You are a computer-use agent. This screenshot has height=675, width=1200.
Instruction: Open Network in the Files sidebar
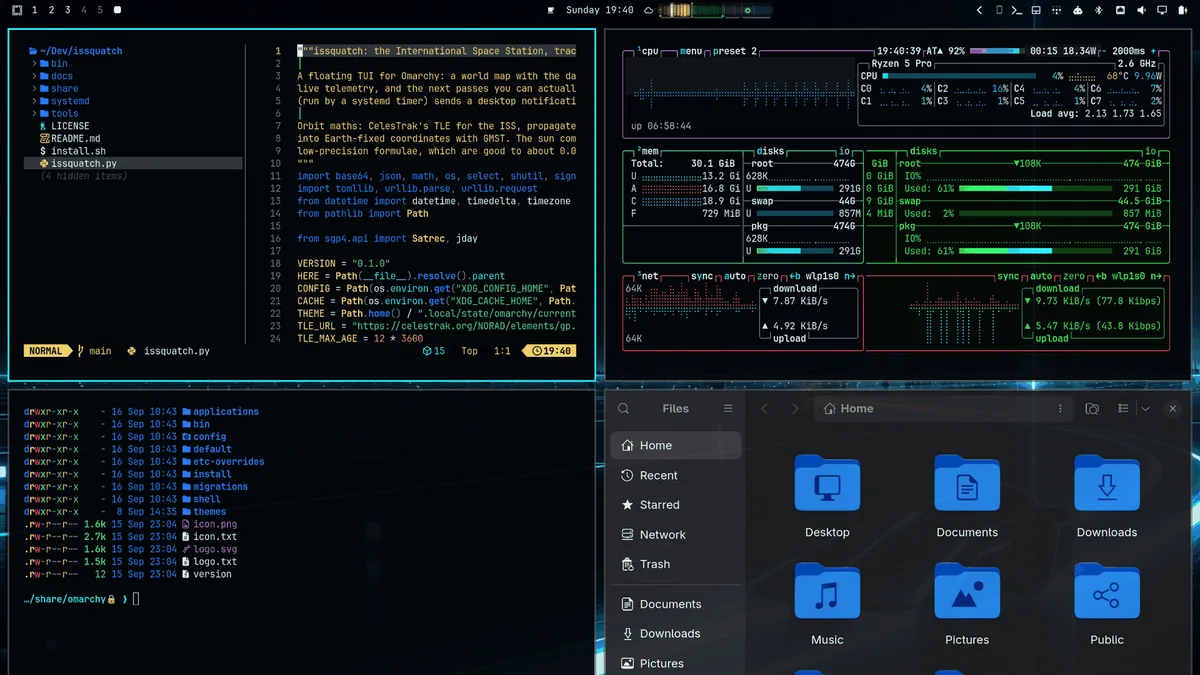[x=677, y=535]
